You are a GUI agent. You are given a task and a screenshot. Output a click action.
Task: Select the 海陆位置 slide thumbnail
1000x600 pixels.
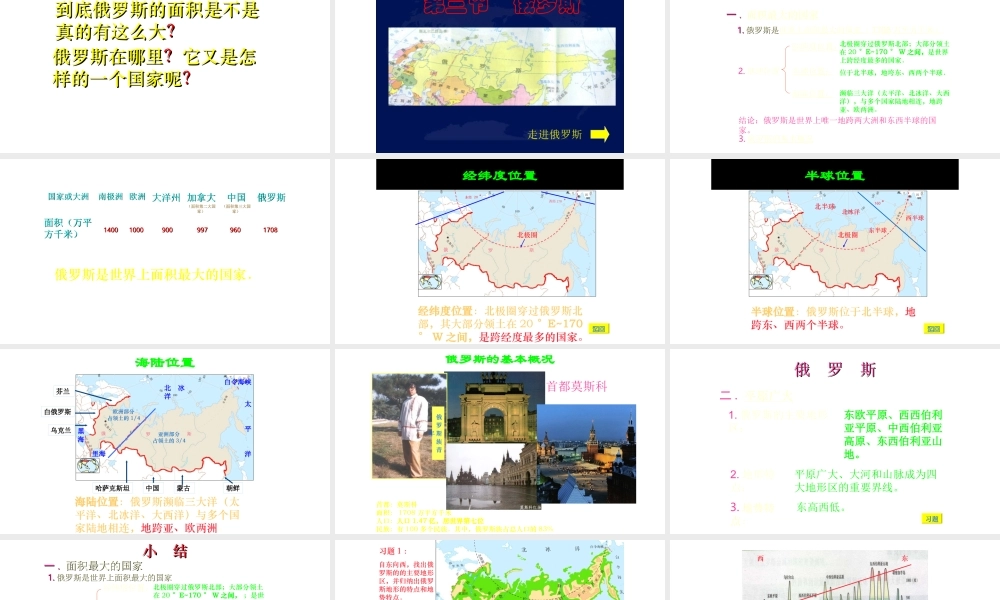165,441
